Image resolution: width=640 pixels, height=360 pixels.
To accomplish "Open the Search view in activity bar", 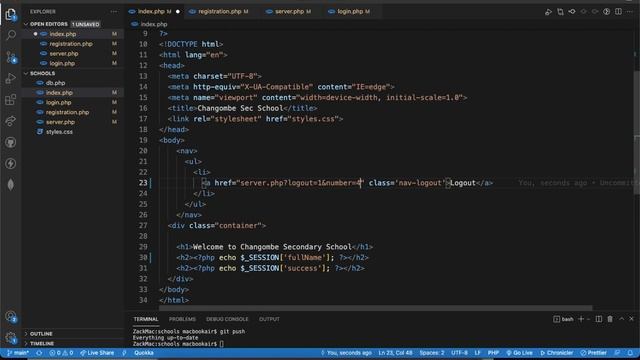I will pos(11,35).
